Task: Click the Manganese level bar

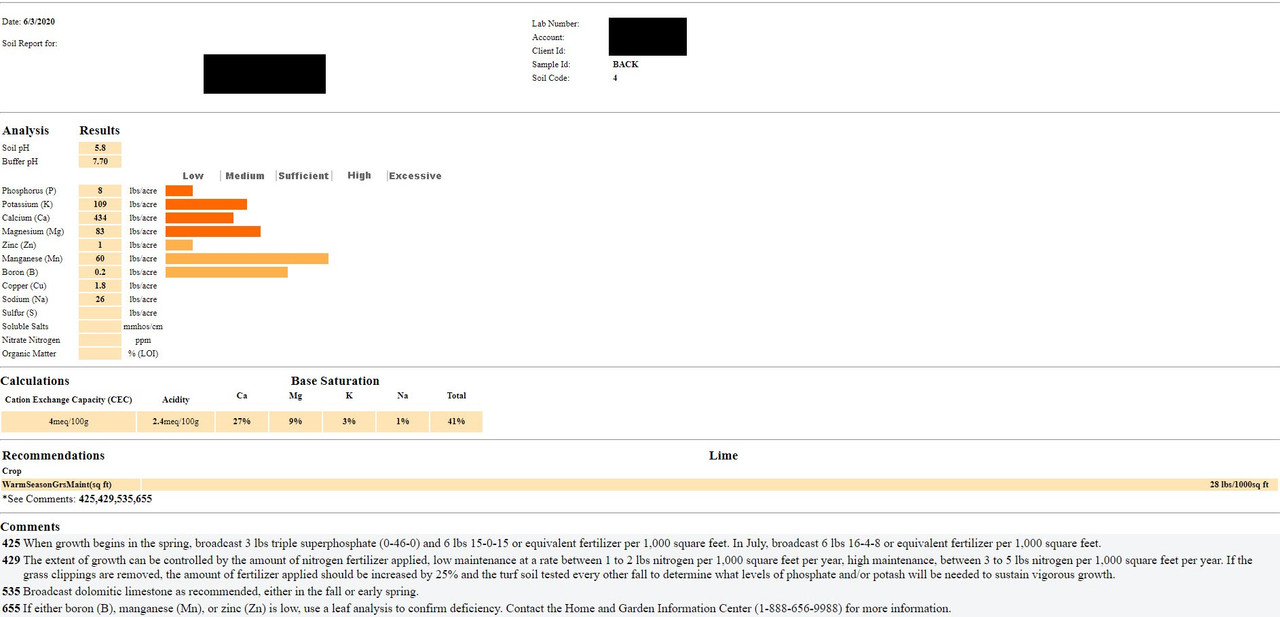Action: pos(247,259)
